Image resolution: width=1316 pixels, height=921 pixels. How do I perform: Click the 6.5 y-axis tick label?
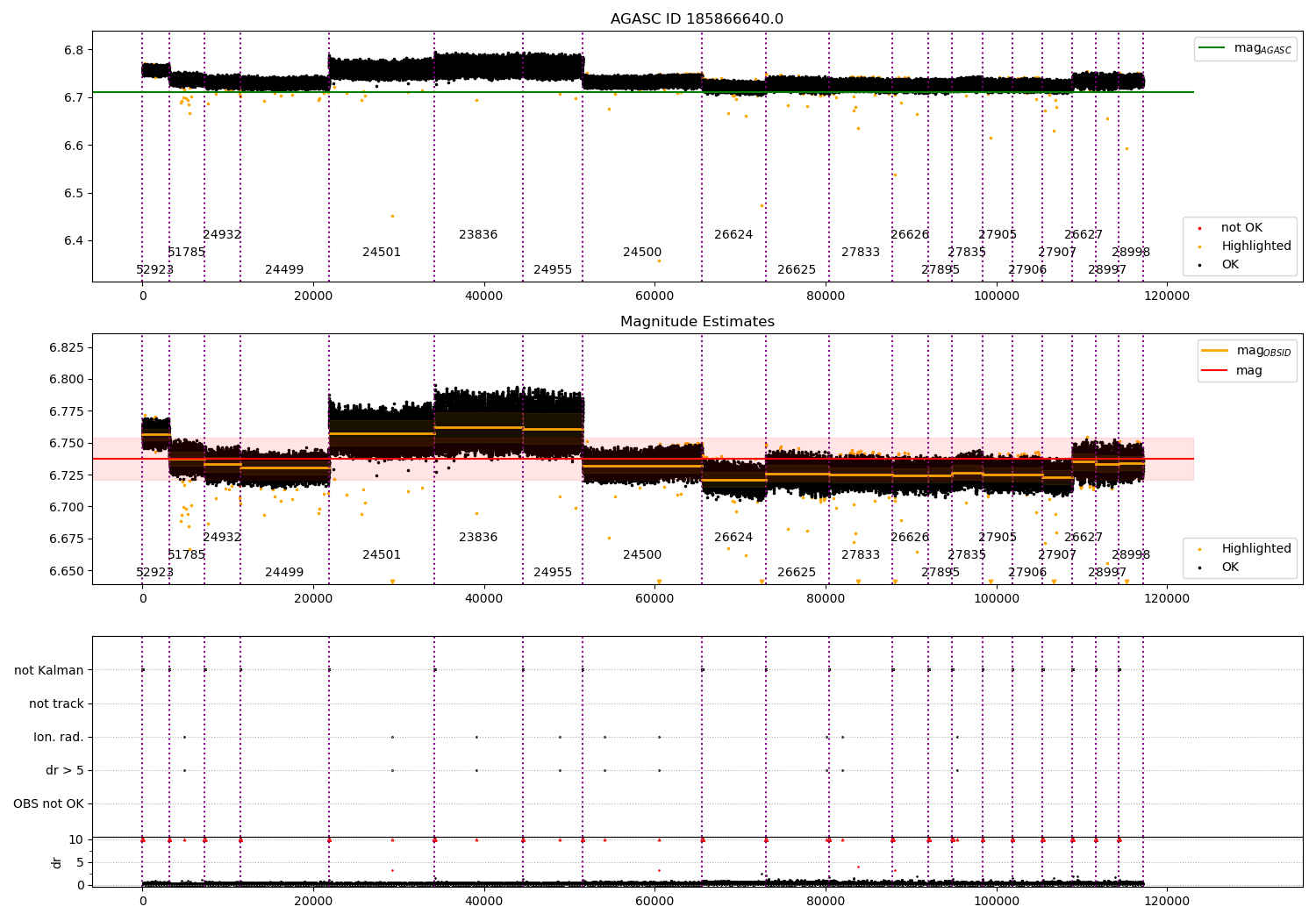tap(75, 194)
